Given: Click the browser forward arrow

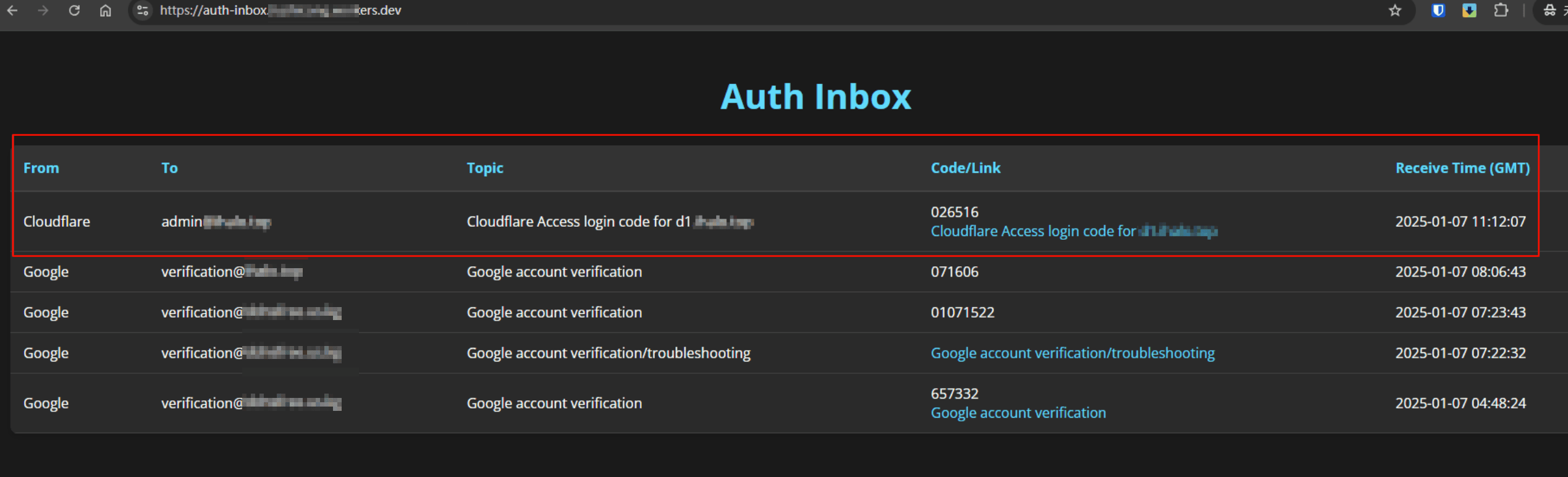Looking at the screenshot, I should 43,11.
